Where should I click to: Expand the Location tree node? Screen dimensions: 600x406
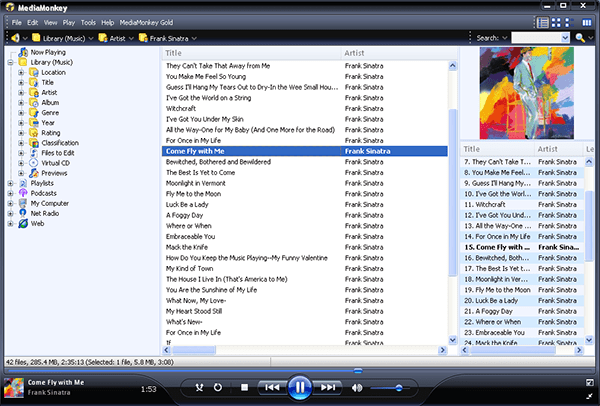tap(21, 72)
